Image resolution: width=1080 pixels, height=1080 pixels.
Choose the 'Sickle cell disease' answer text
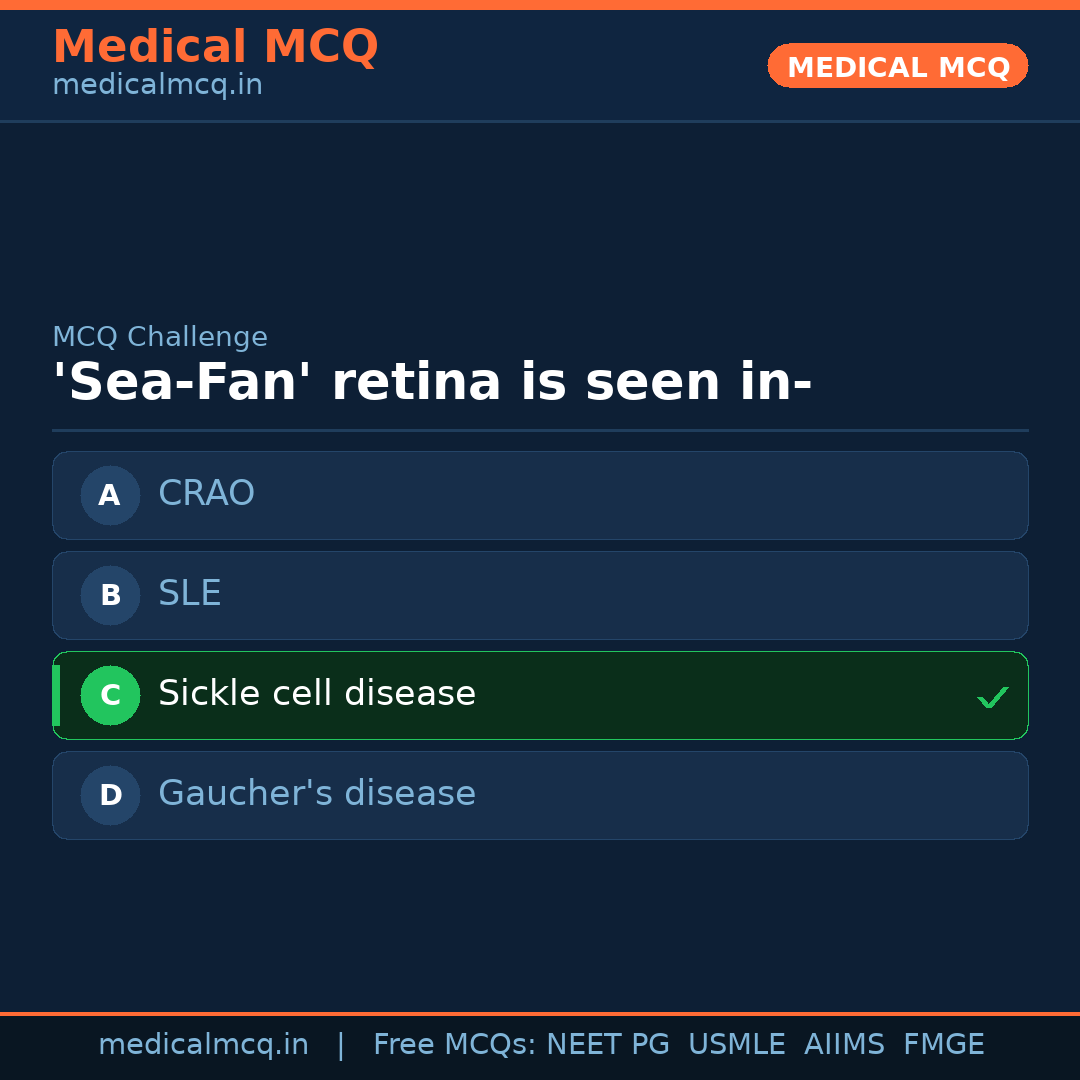[317, 694]
